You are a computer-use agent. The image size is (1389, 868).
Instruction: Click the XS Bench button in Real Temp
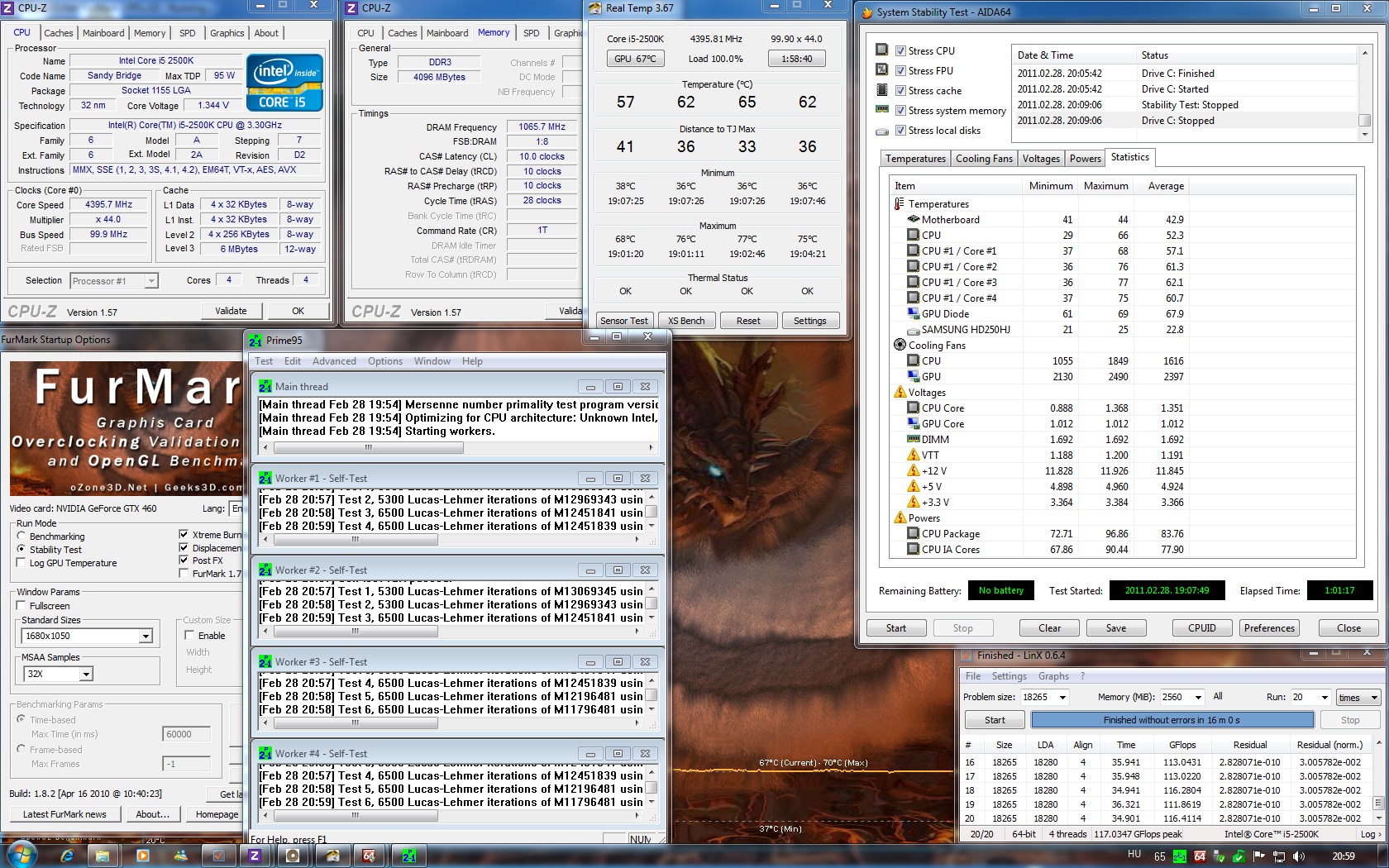[x=686, y=321]
